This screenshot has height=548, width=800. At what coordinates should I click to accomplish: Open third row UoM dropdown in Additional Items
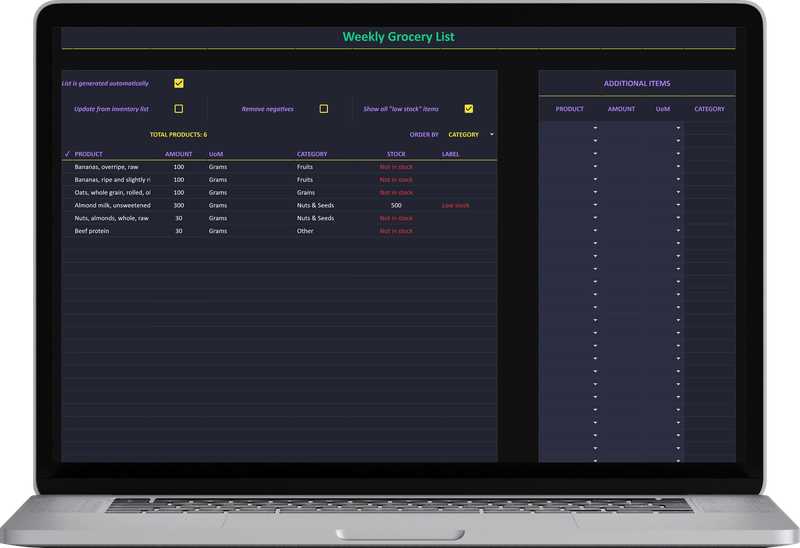coord(678,153)
